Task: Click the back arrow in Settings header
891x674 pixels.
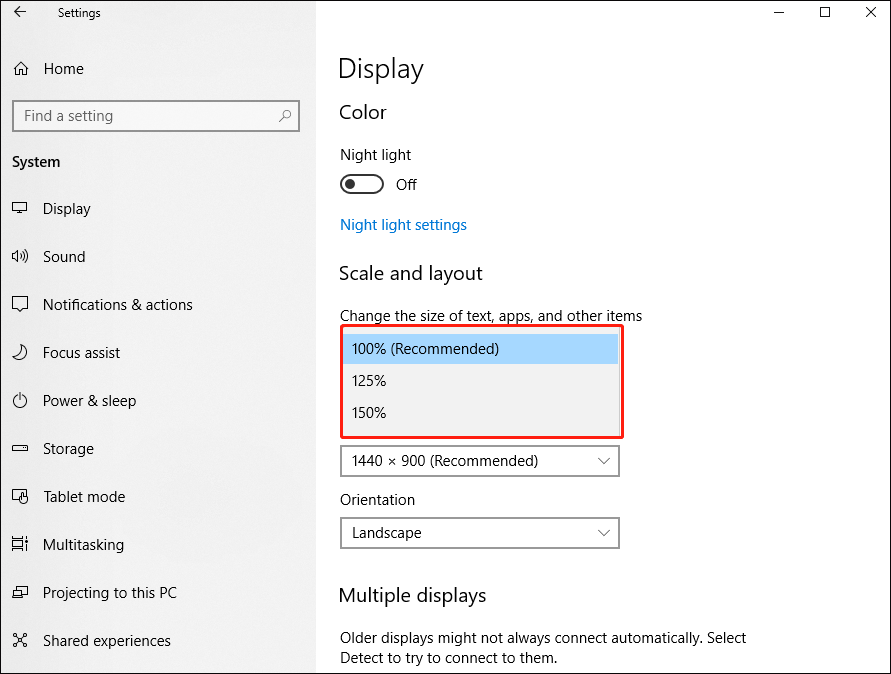Action: pos(20,13)
